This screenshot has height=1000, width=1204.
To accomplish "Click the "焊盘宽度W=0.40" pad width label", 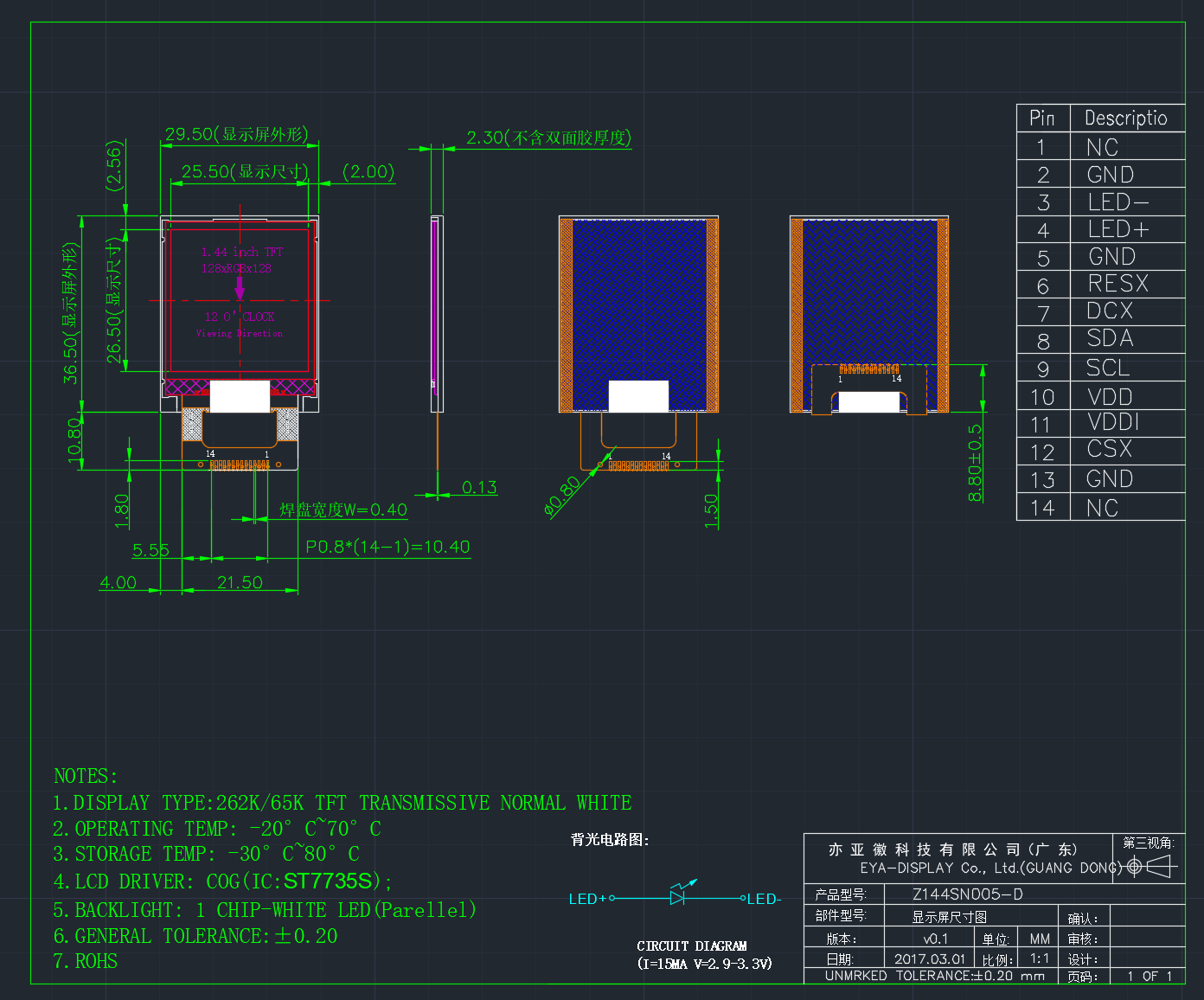I will point(343,510).
